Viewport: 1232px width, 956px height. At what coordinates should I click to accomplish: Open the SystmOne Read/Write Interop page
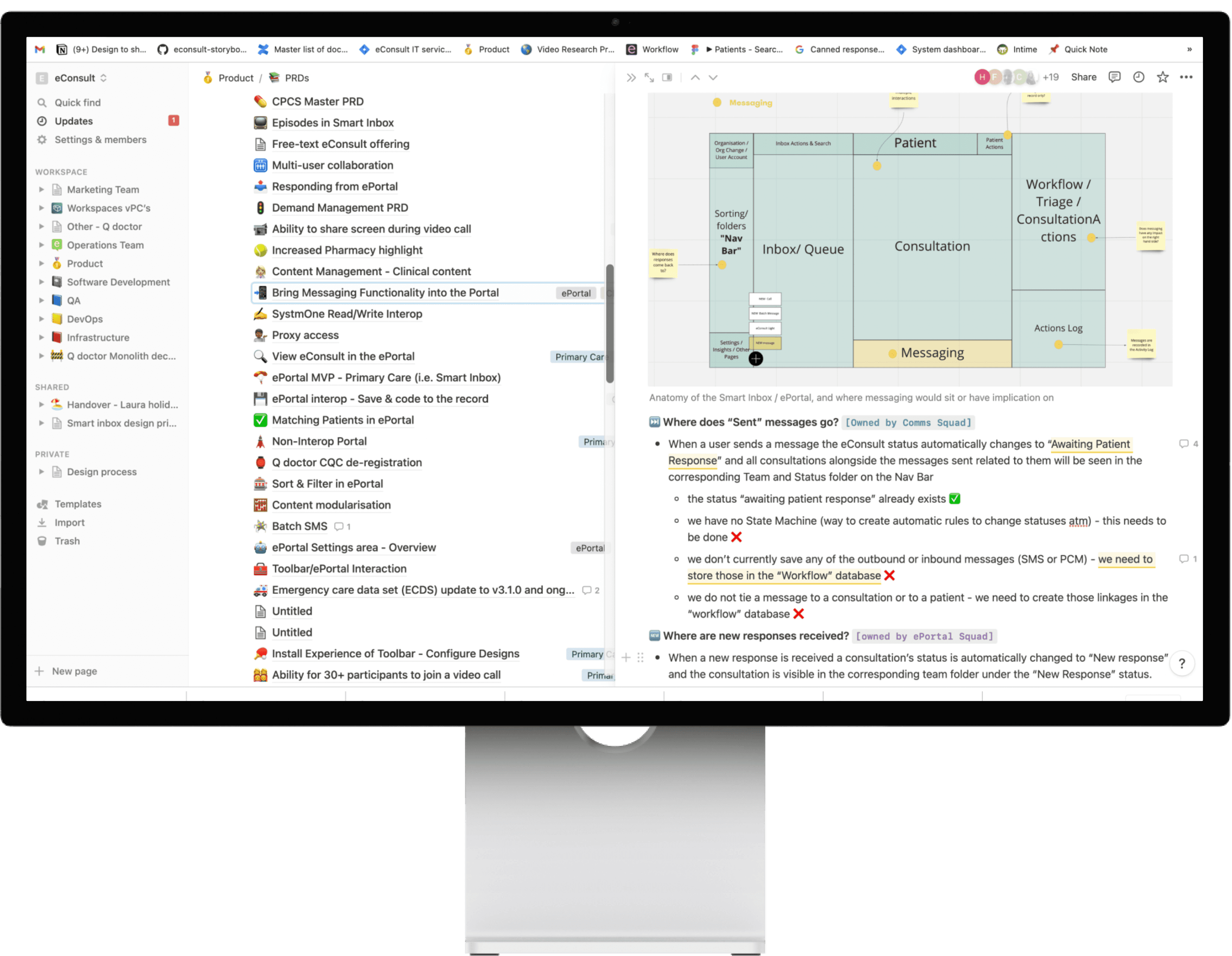coord(346,315)
